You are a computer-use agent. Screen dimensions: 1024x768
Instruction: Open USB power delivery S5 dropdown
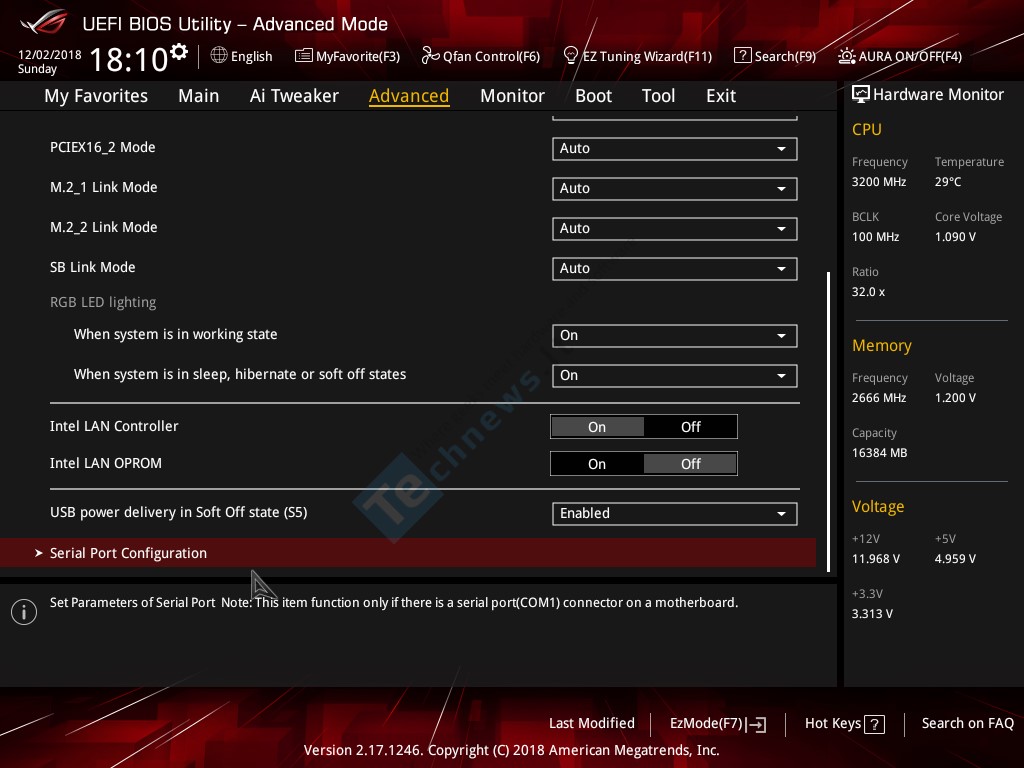(x=675, y=513)
